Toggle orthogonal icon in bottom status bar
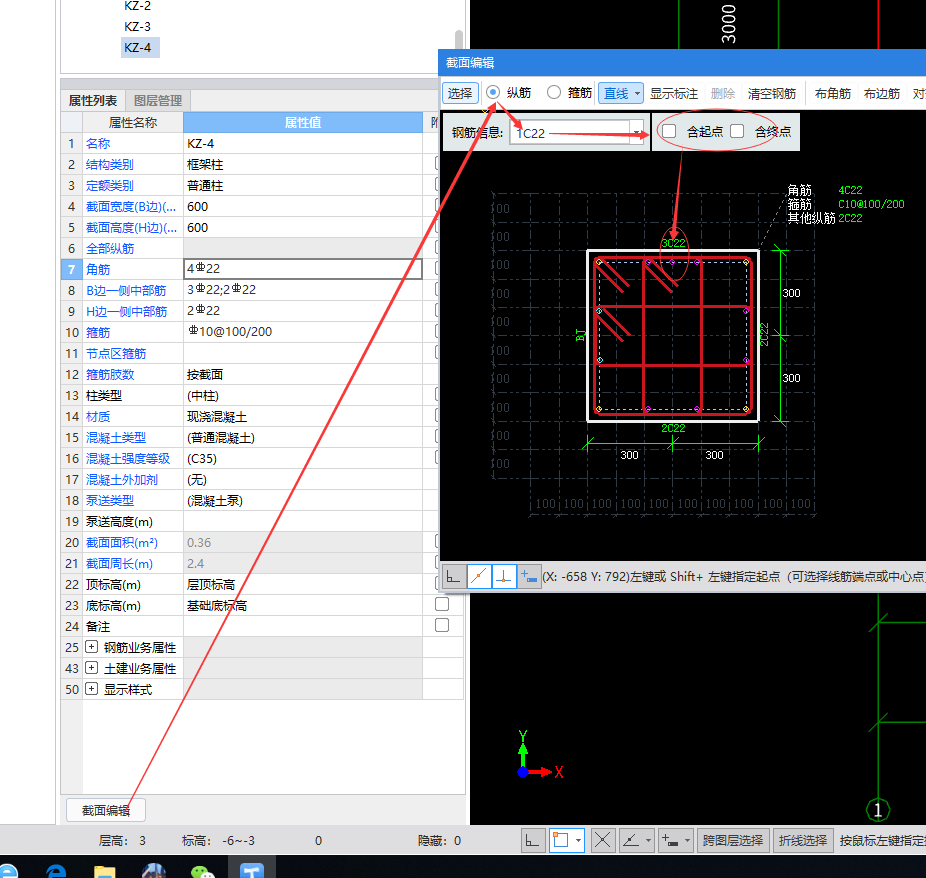Screen dimensions: 926x878 click(x=532, y=840)
